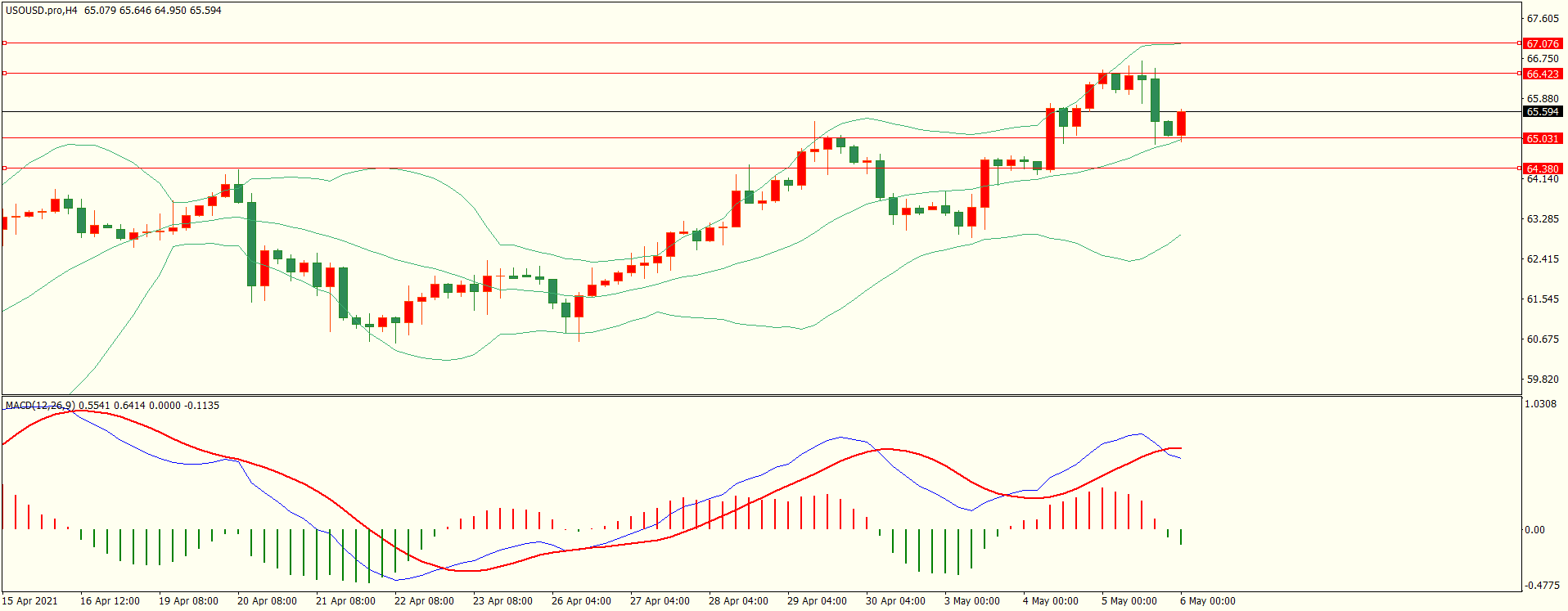Select left anchor square of the 66.423 line
The image size is (1568, 611).
point(5,73)
